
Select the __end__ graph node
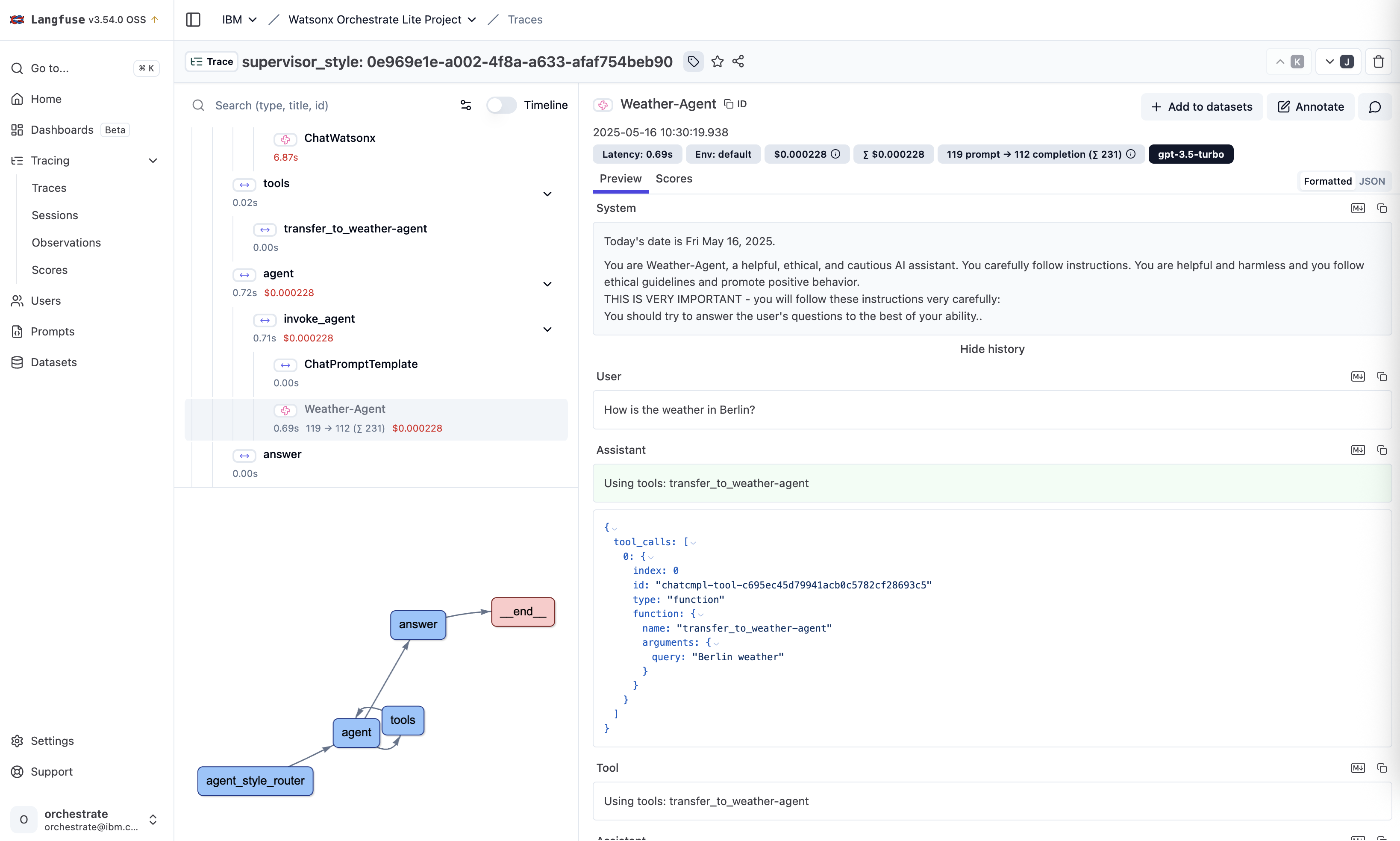[522, 611]
